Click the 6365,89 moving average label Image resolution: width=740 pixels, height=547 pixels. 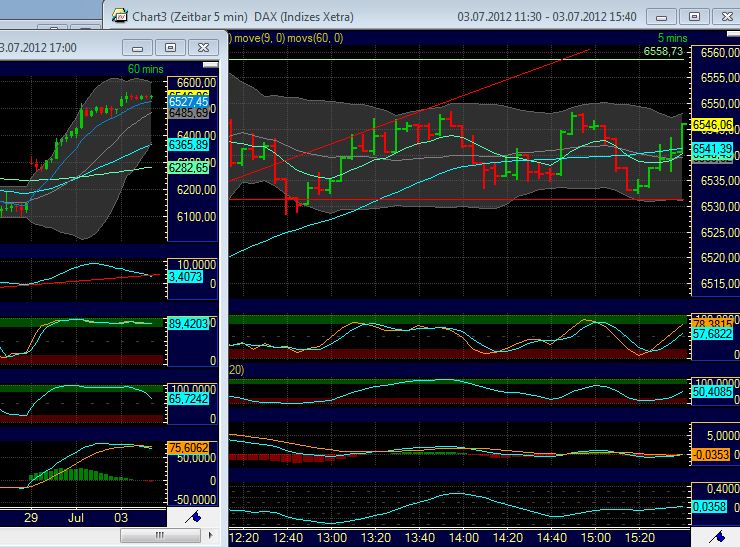[188, 145]
